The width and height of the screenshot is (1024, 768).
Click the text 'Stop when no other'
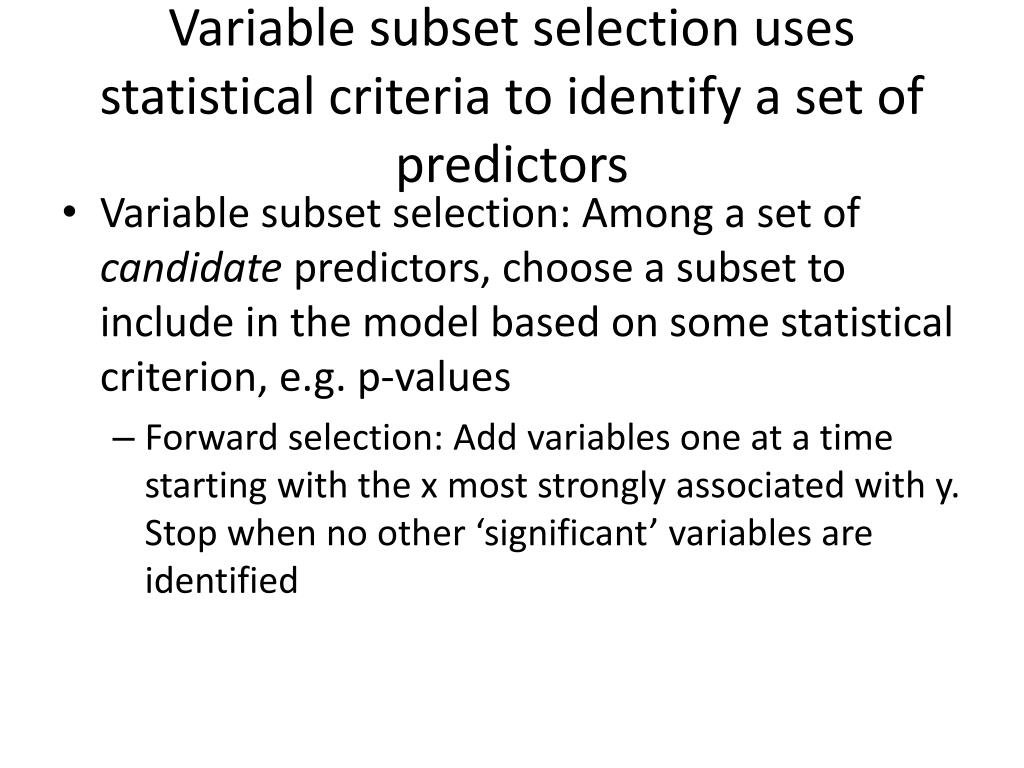[305, 534]
